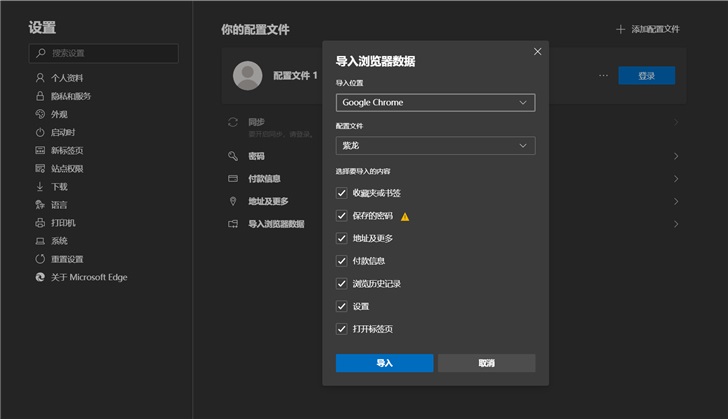Expand the 密码 row chevron
The height and width of the screenshot is (419, 728).
676,157
